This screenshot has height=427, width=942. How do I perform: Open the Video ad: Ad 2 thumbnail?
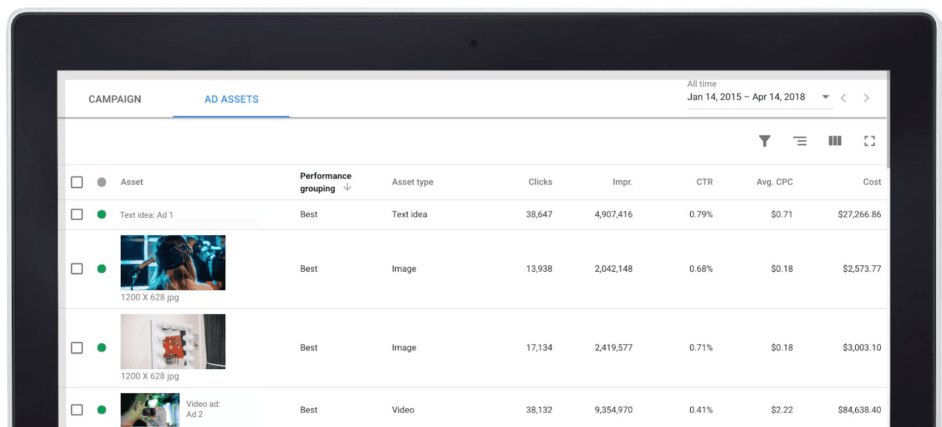150,410
